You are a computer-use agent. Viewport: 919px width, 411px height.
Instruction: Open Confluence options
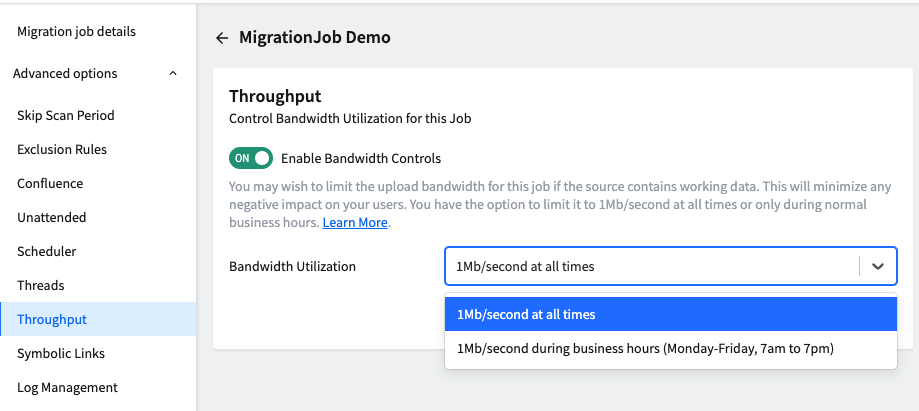tap(50, 184)
